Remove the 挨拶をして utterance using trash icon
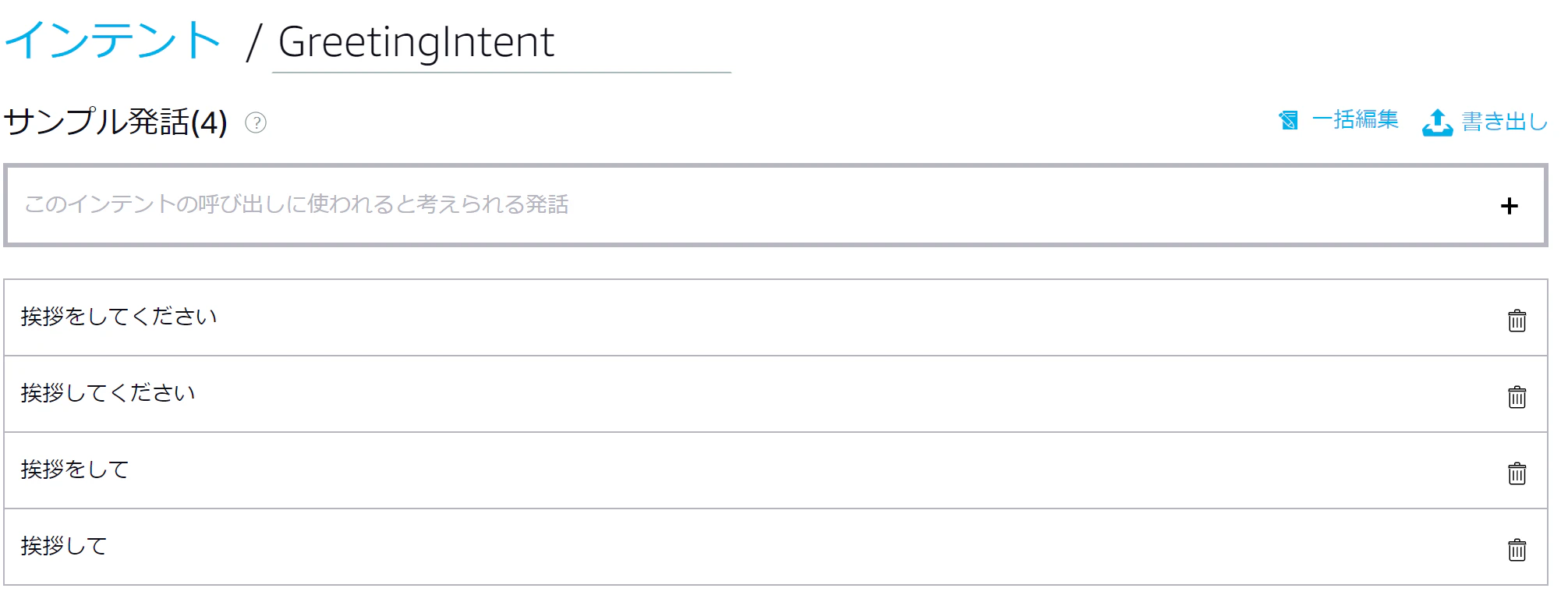This screenshot has height=606, width=1568. coord(1517,473)
